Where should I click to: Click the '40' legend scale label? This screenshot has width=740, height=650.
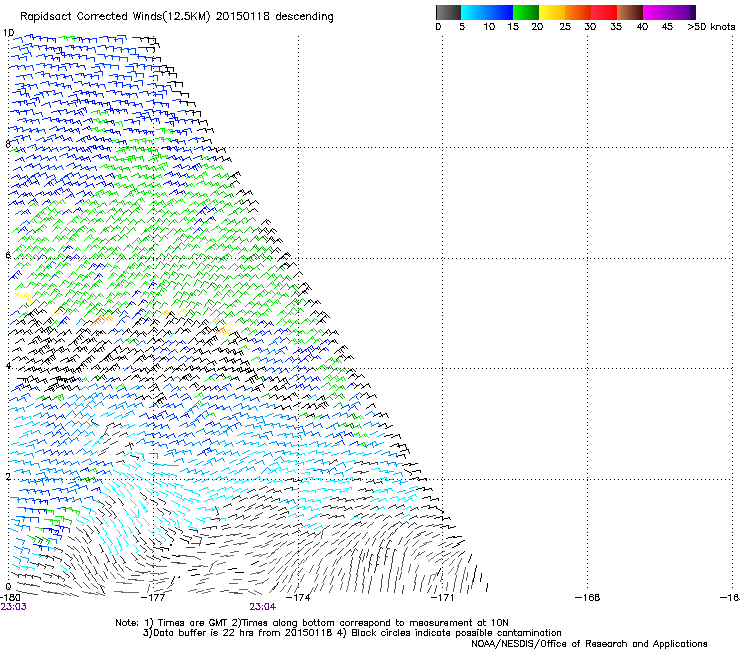tap(642, 27)
